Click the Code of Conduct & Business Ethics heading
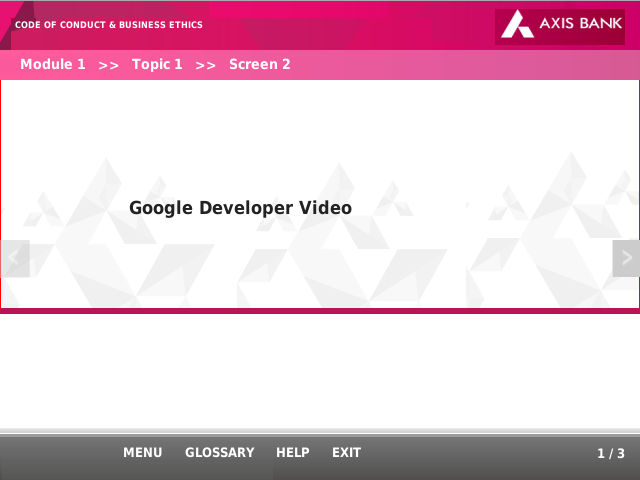The width and height of the screenshot is (640, 480). 109,24
